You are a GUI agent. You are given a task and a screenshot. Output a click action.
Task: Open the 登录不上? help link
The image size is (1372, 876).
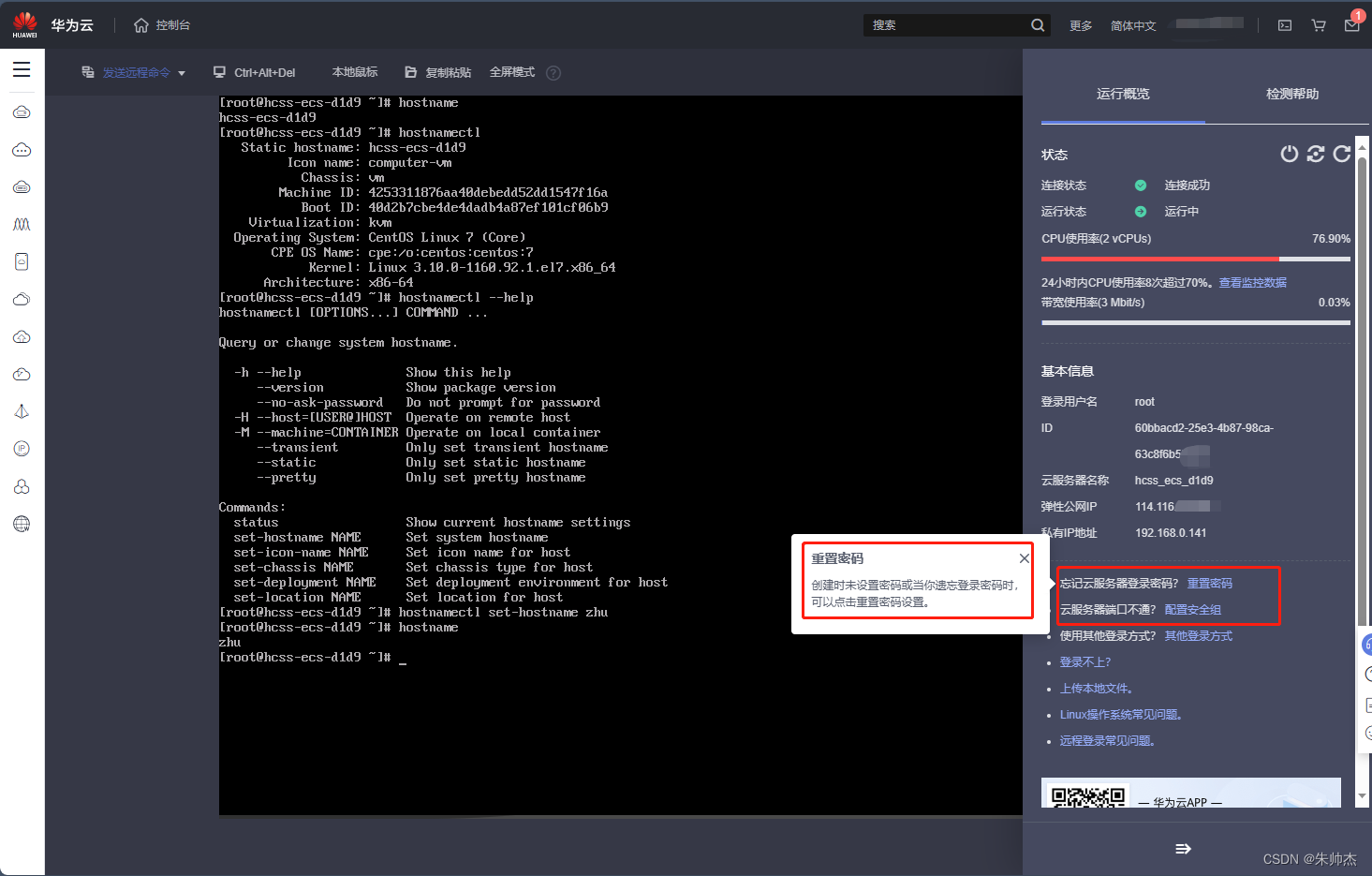1085,661
